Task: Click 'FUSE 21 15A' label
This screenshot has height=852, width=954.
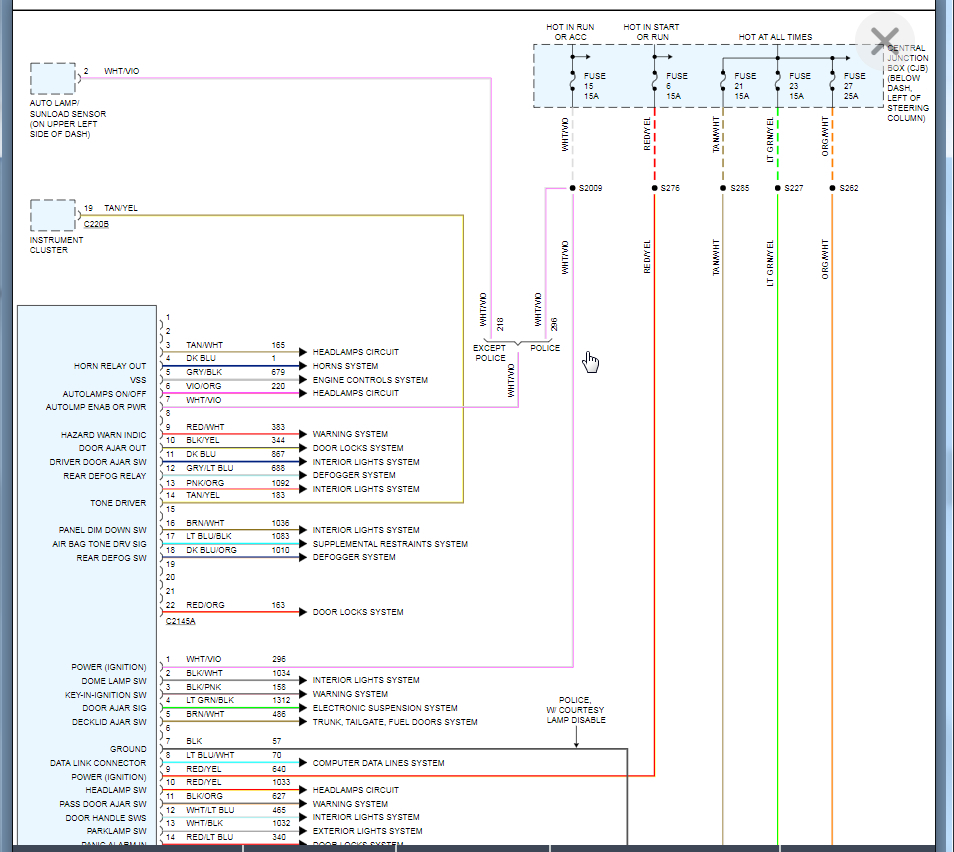Action: (745, 86)
